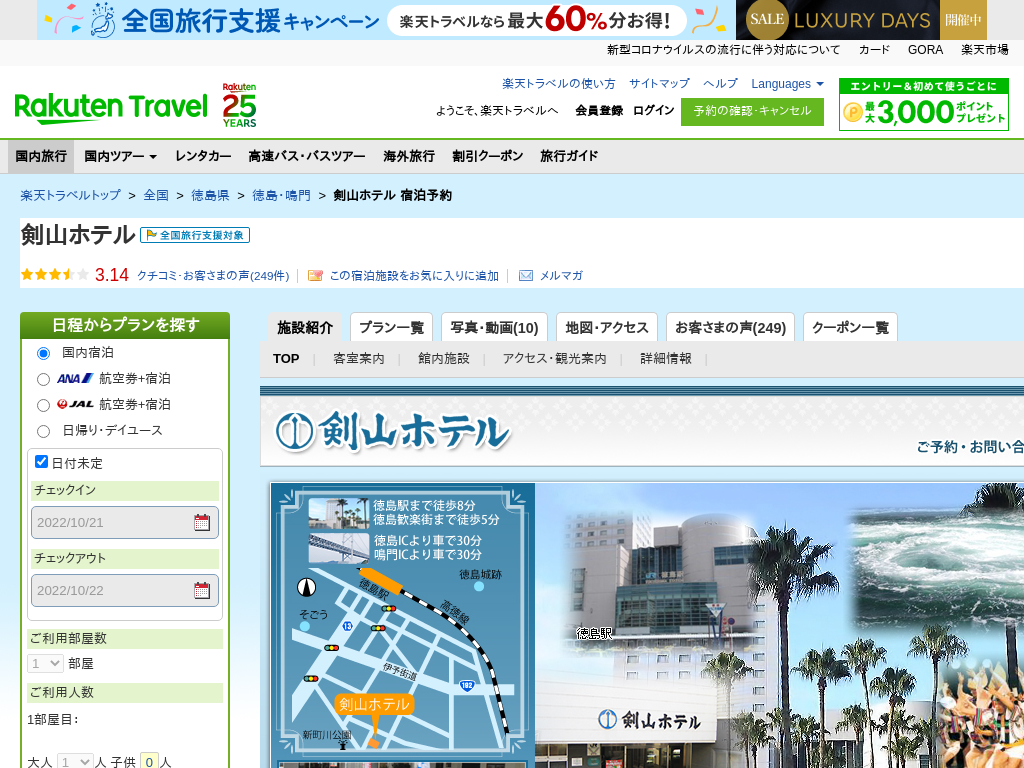
Task: Open the 旅行ガイド navigation menu item
Action: click(x=569, y=156)
